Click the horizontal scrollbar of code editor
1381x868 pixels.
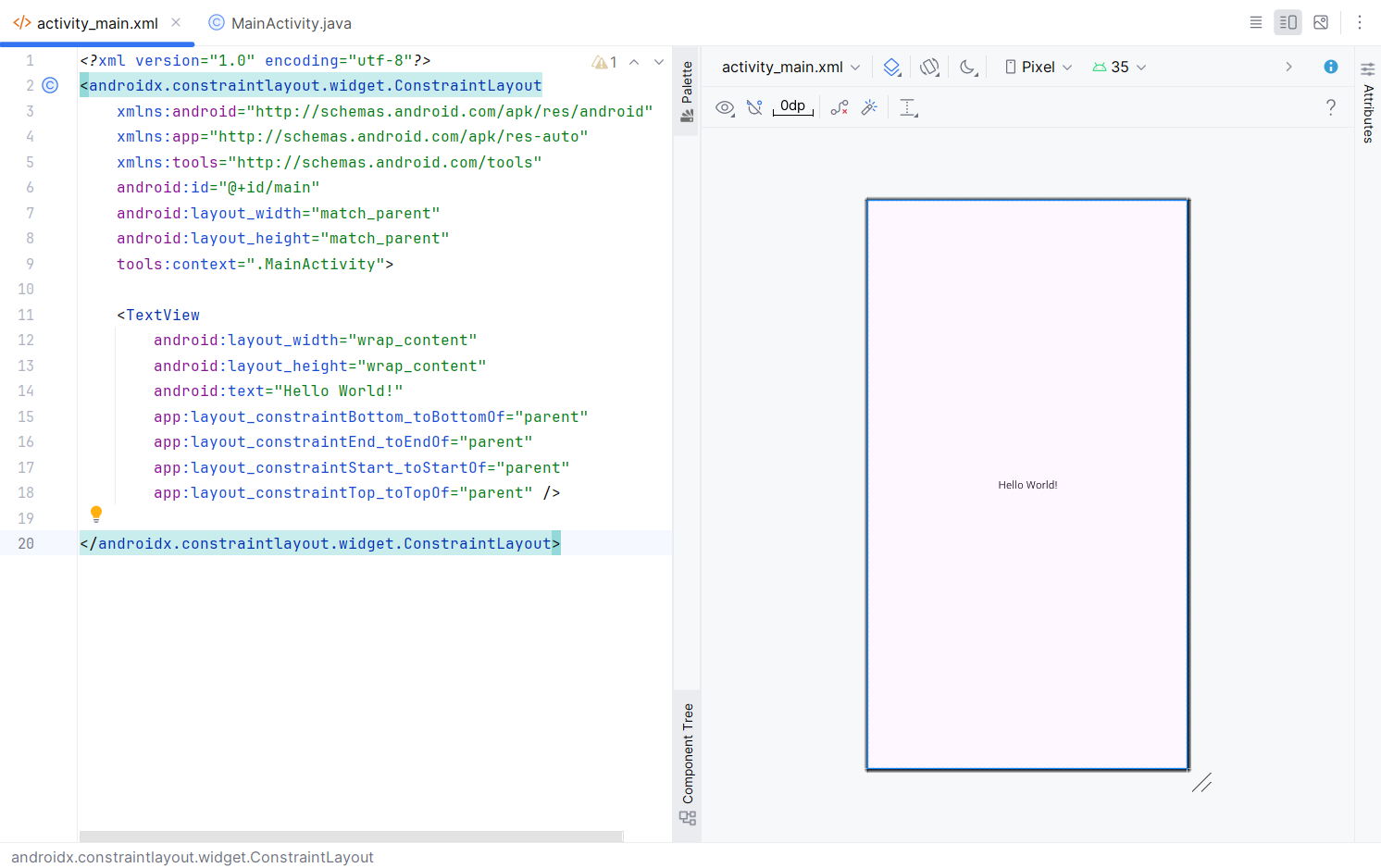[351, 837]
